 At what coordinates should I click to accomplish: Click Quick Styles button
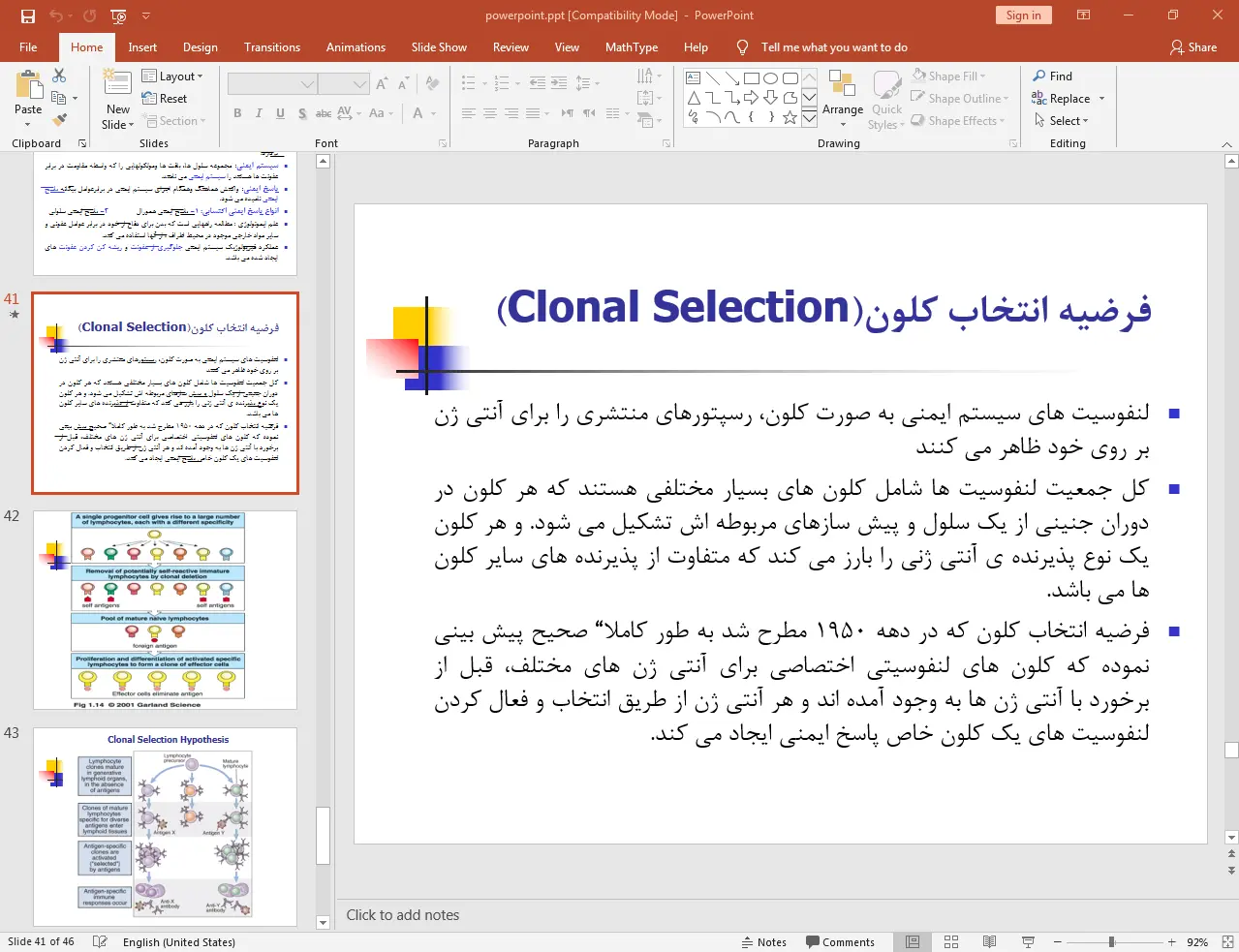click(886, 100)
